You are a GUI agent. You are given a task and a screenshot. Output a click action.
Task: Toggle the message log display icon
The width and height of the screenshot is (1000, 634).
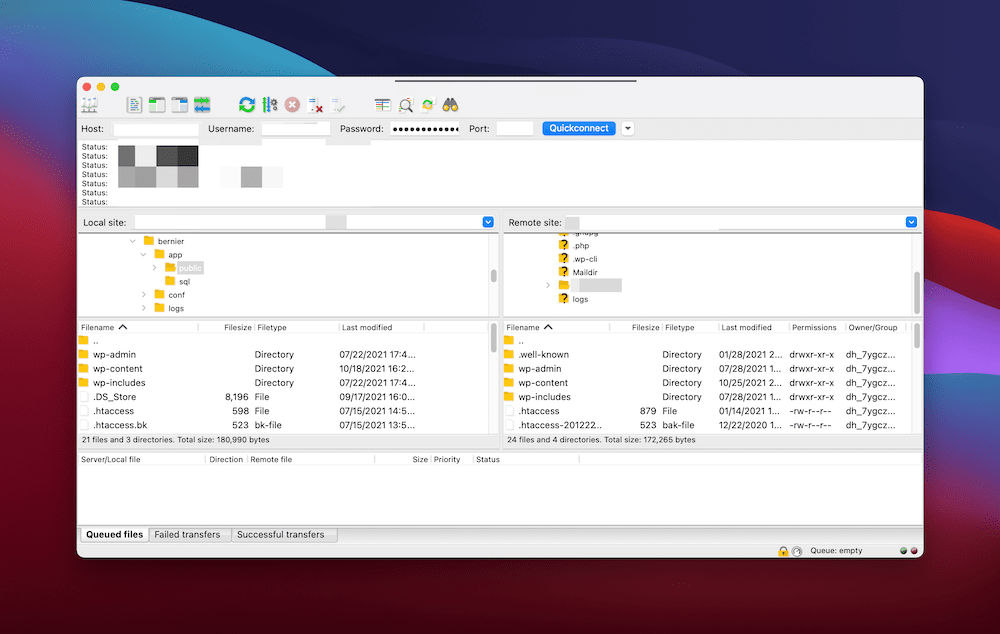(134, 105)
